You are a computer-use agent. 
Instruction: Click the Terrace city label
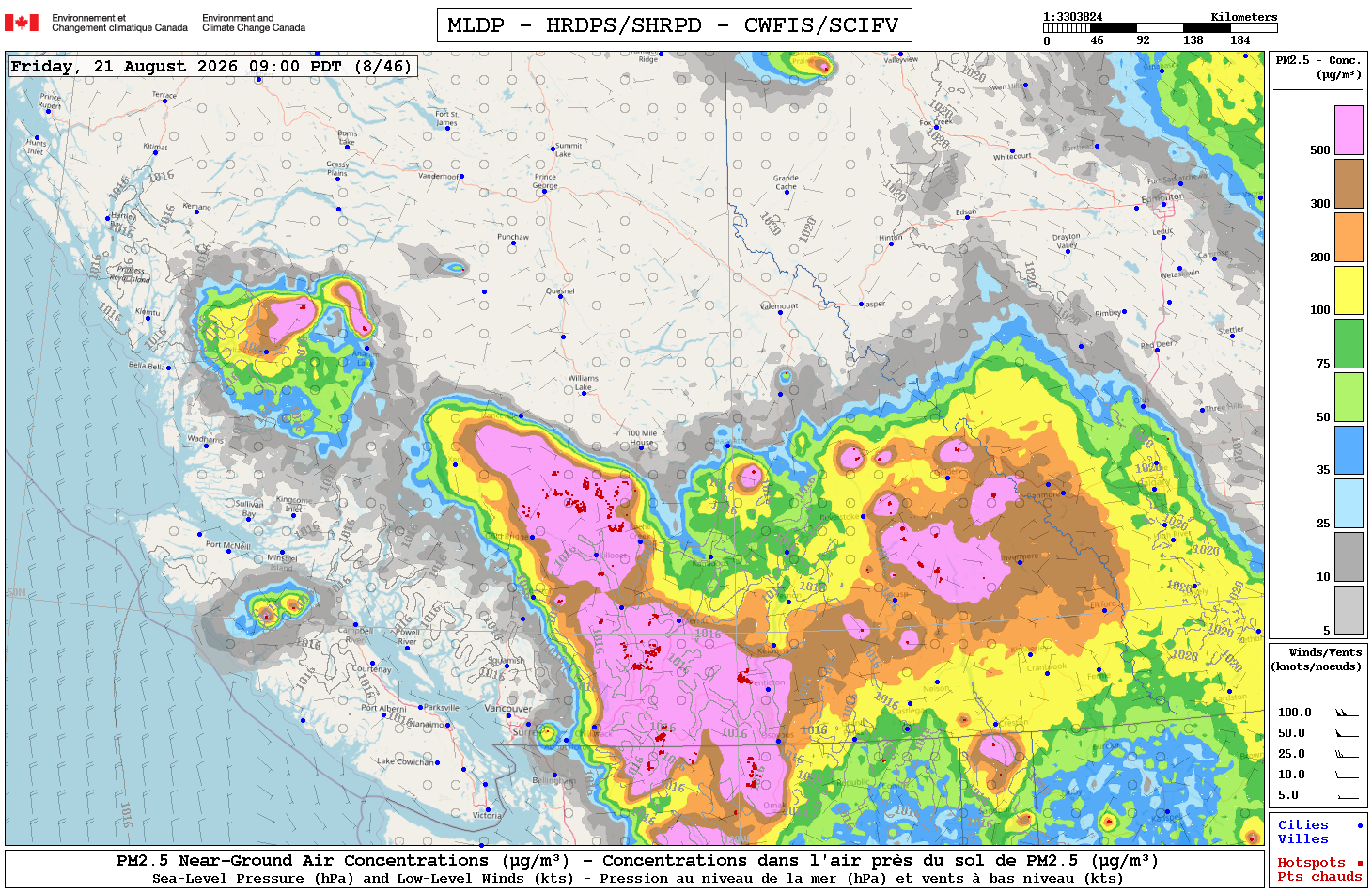pos(164,95)
